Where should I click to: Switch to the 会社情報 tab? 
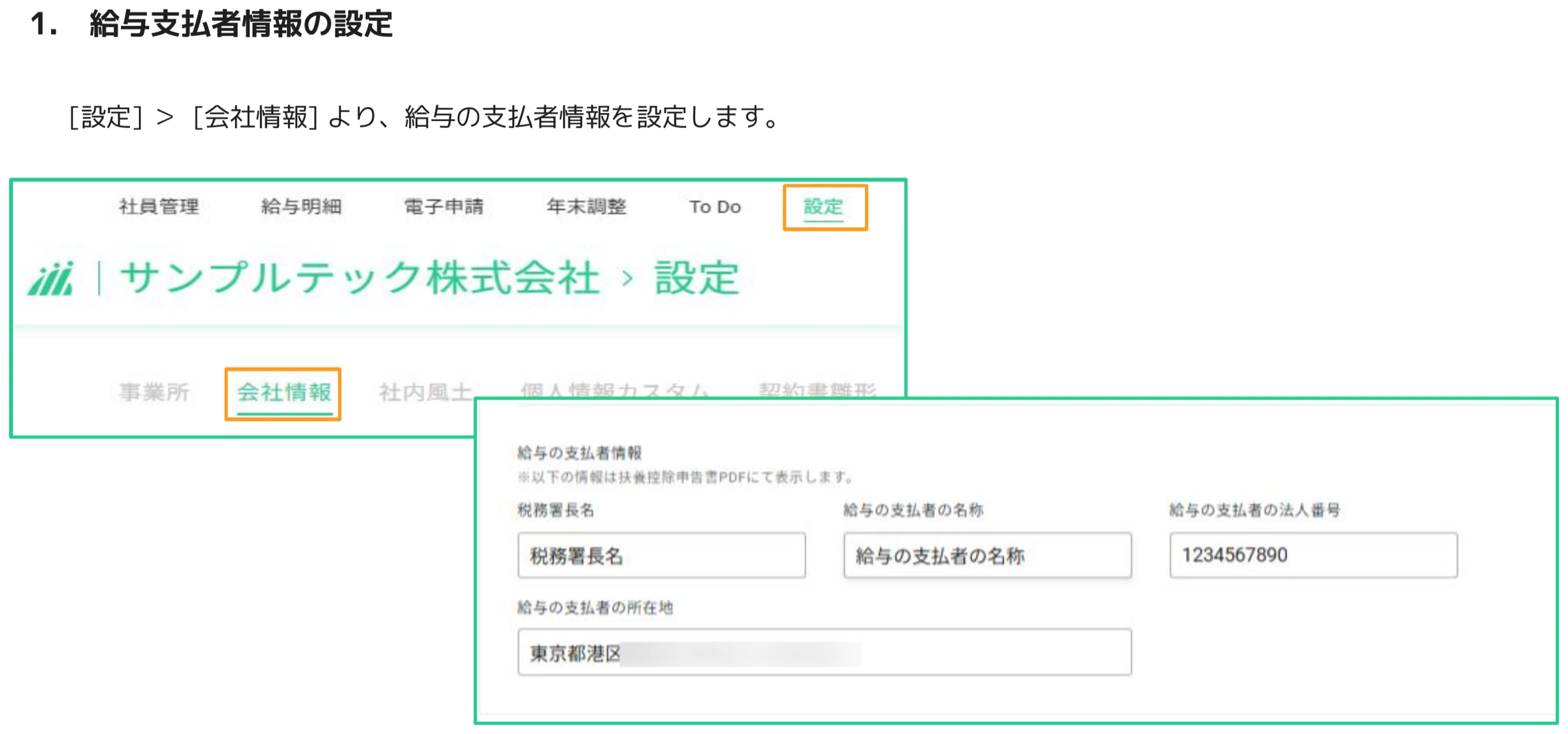click(x=284, y=392)
